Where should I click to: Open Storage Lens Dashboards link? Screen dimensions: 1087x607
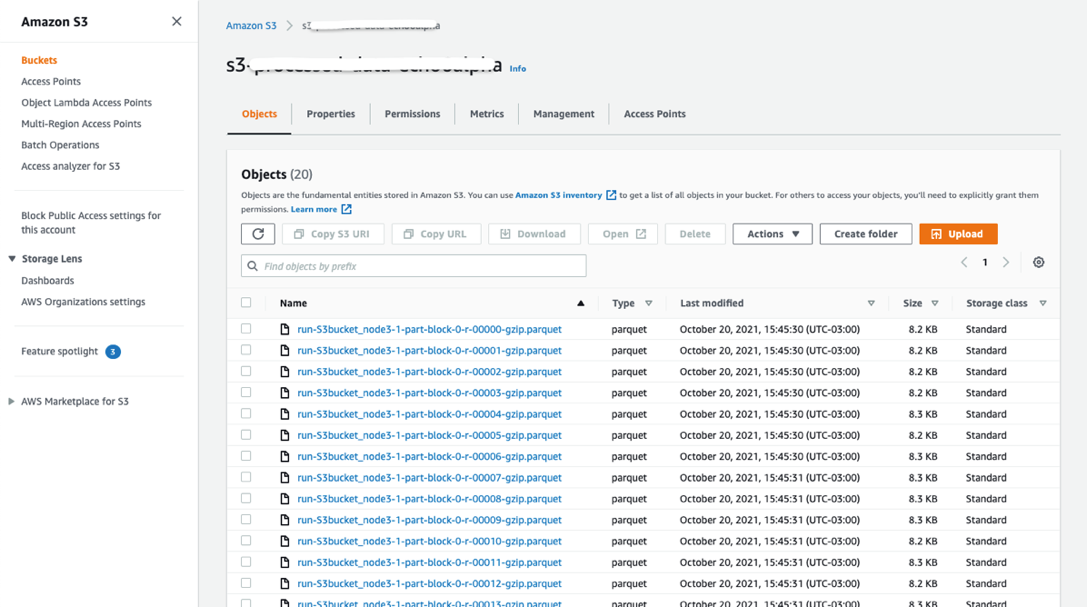(47, 281)
